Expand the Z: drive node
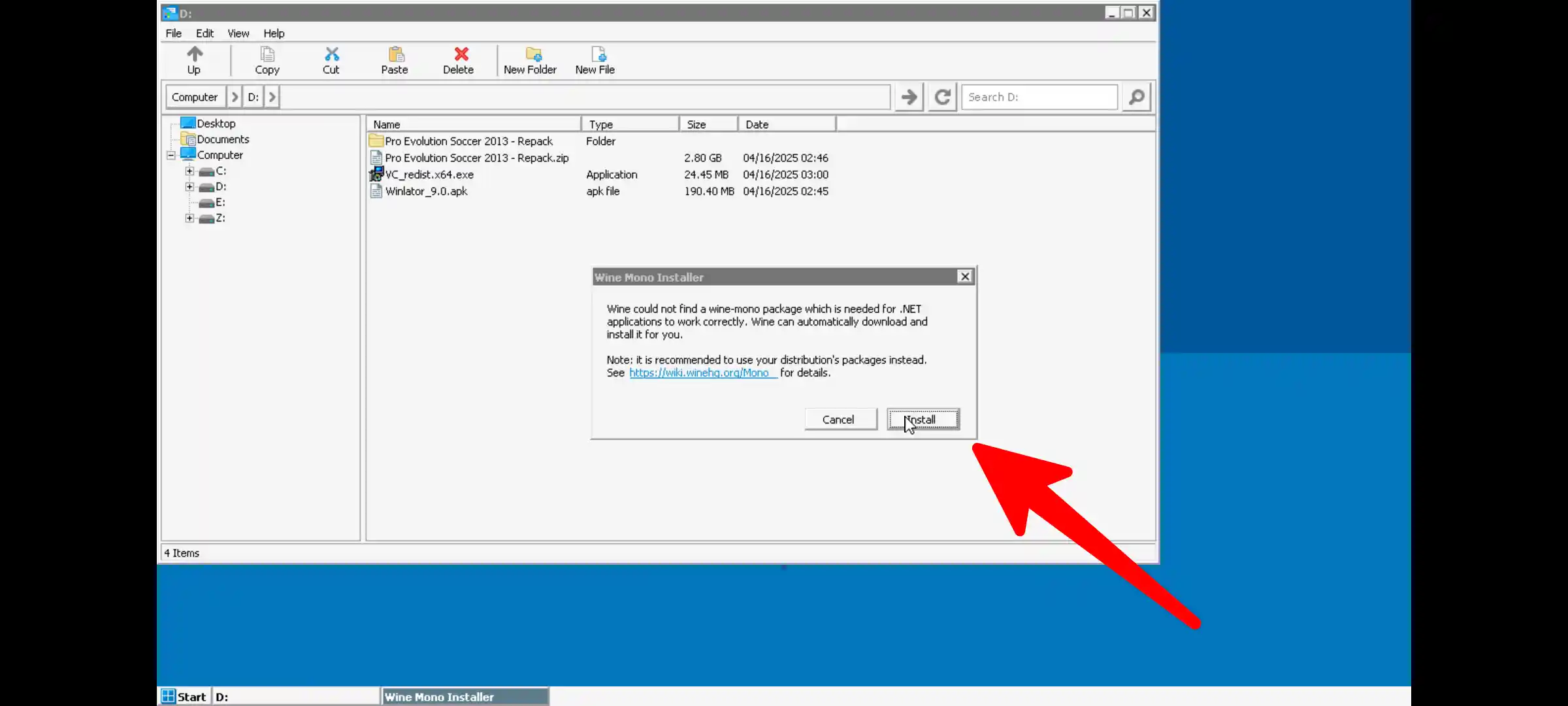This screenshot has width=1568, height=706. [189, 218]
